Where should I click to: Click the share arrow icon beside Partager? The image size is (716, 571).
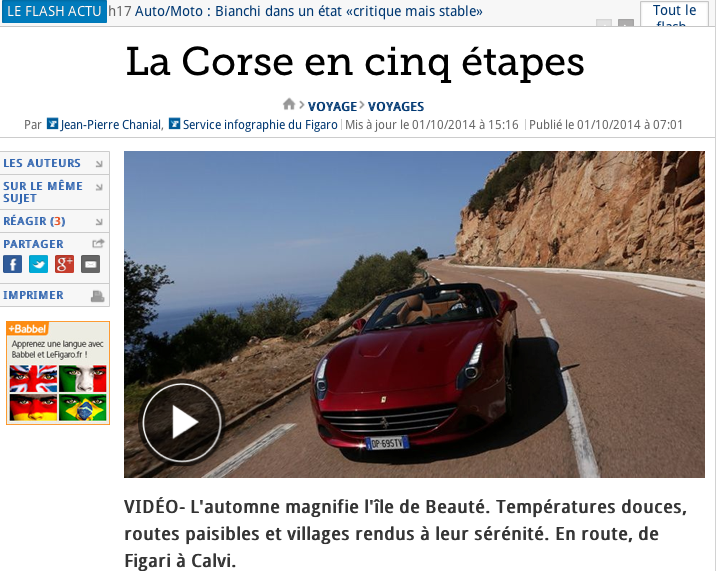98,243
